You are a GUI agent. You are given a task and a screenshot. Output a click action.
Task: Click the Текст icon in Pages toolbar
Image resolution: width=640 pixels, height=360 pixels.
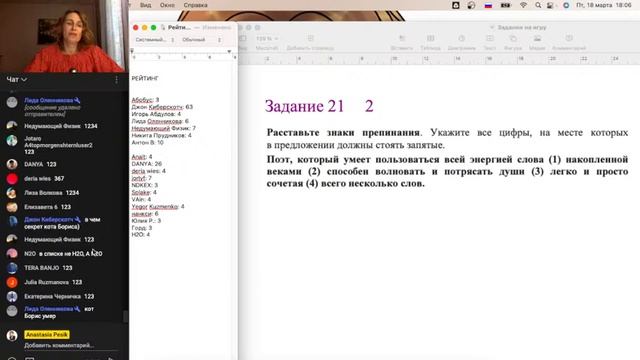click(489, 38)
